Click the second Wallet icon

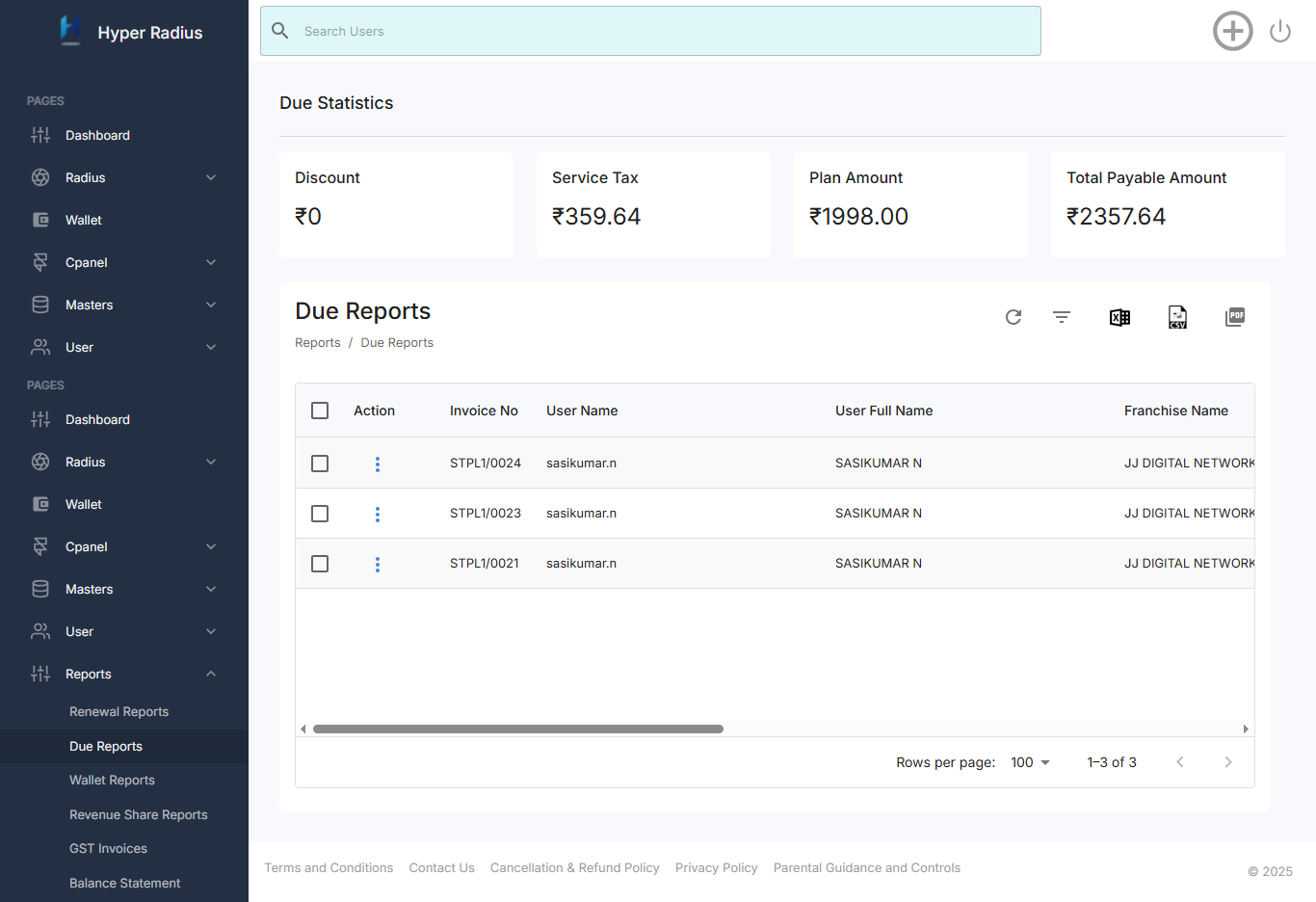[40, 504]
